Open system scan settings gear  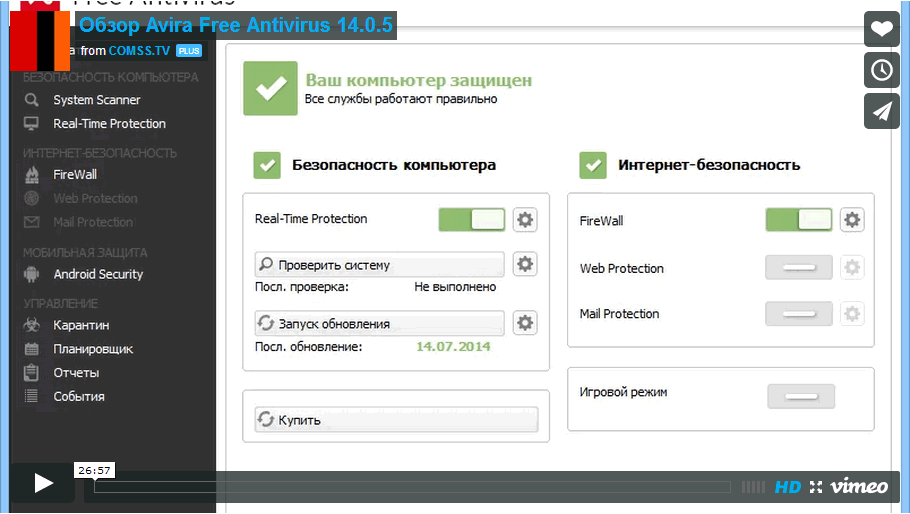[525, 264]
